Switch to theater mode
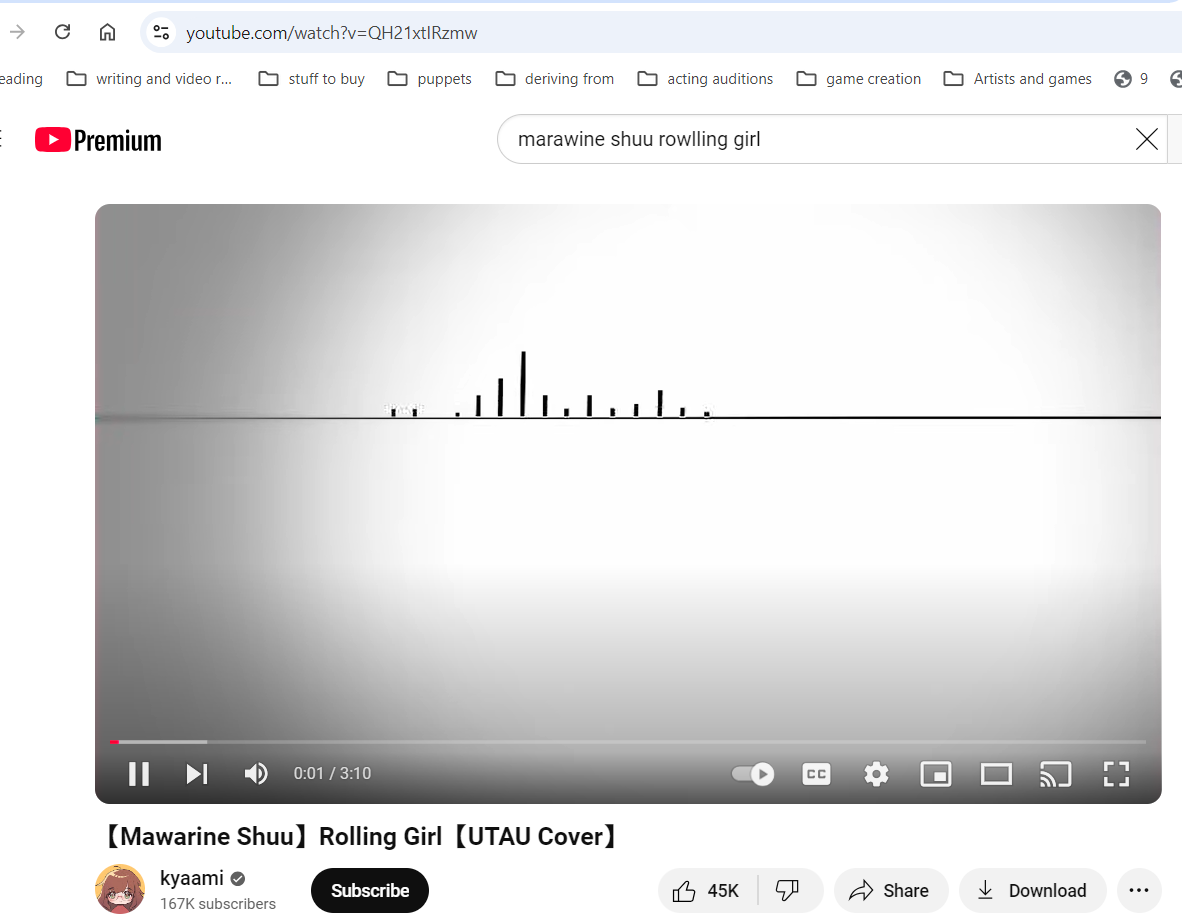This screenshot has width=1182, height=922. (996, 773)
